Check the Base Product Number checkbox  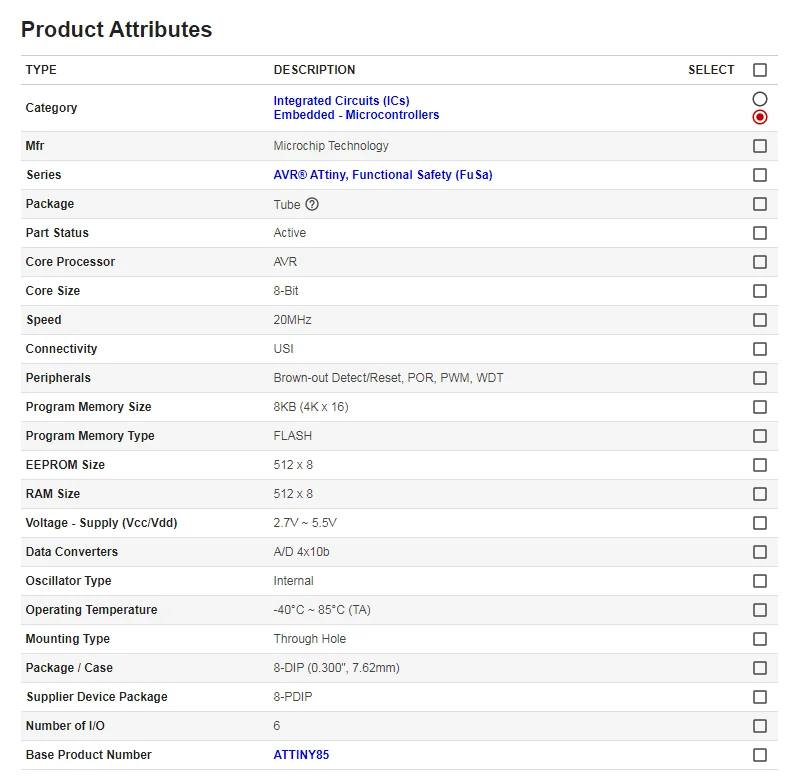click(x=760, y=755)
